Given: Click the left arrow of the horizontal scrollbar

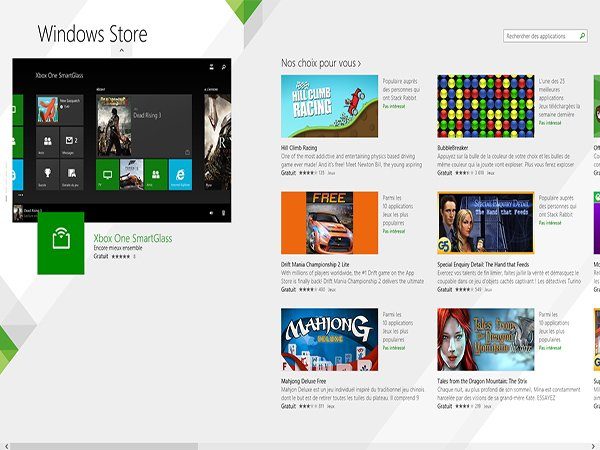Looking at the screenshot, I should (5, 446).
